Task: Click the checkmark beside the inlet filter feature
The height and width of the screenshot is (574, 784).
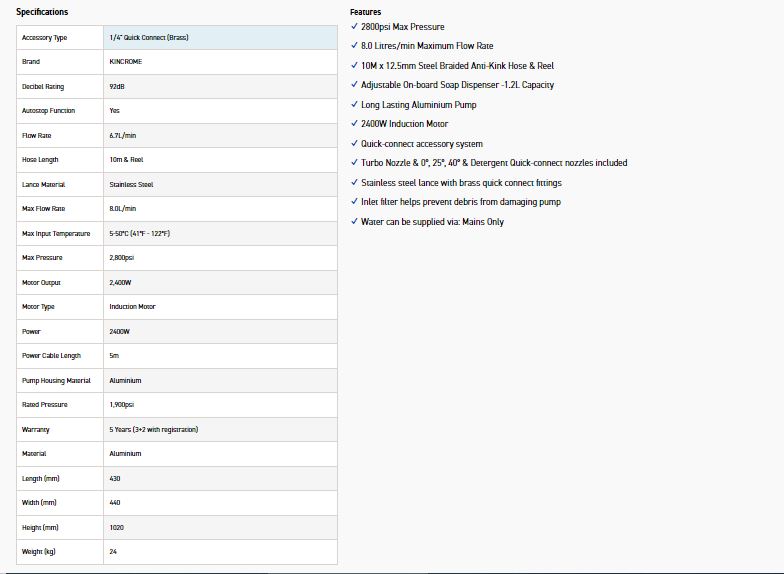Action: (354, 202)
